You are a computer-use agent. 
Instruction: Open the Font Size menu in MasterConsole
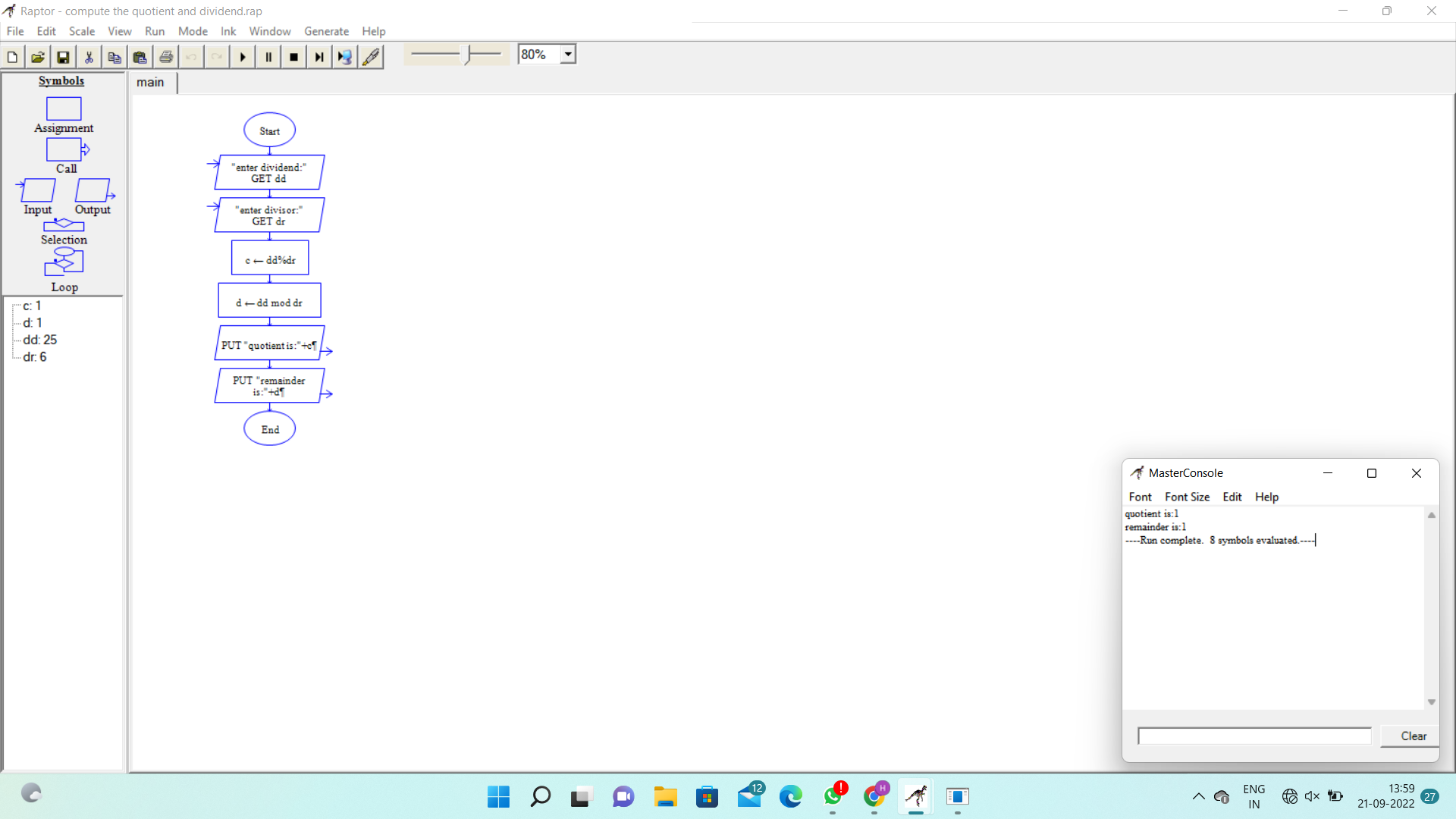1187,497
